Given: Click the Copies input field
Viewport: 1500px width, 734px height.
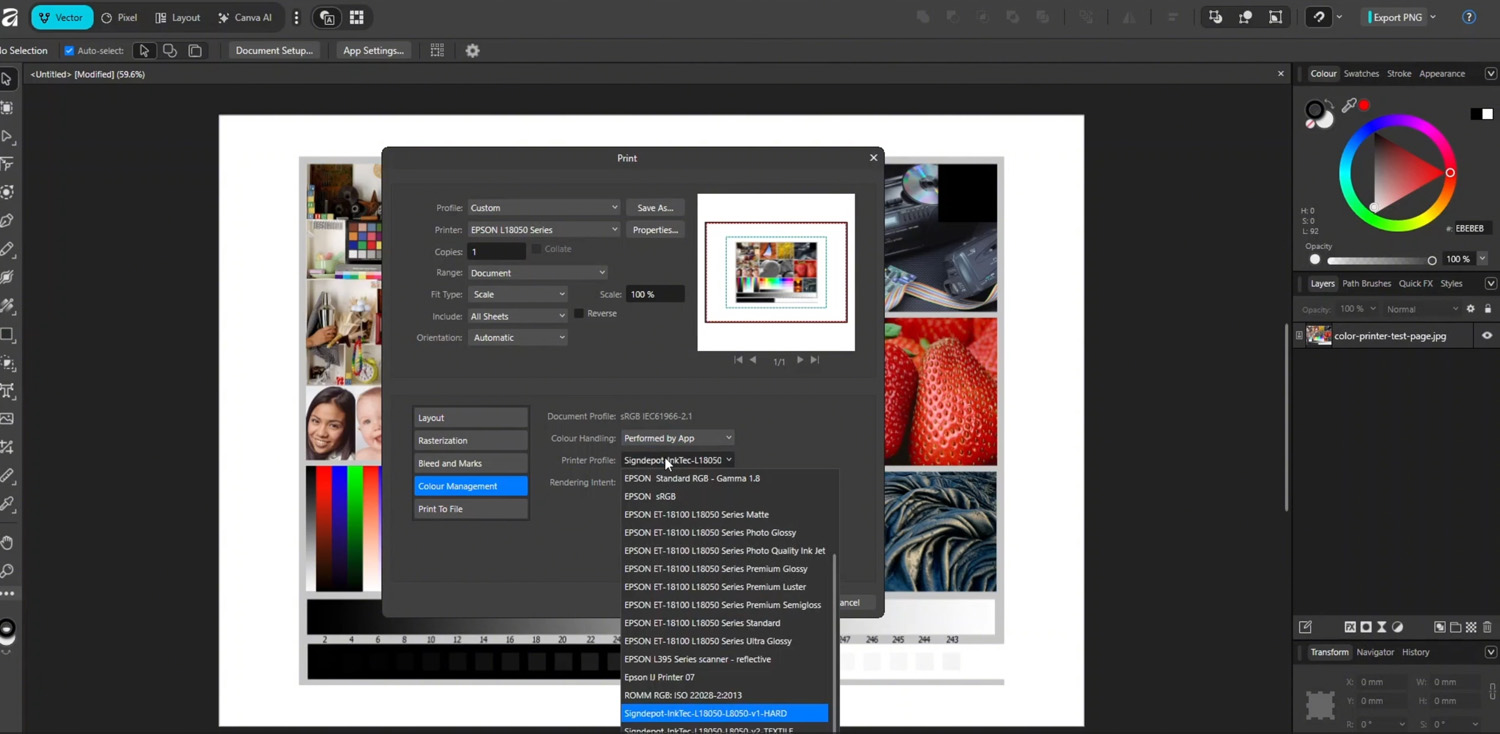Looking at the screenshot, I should (496, 252).
